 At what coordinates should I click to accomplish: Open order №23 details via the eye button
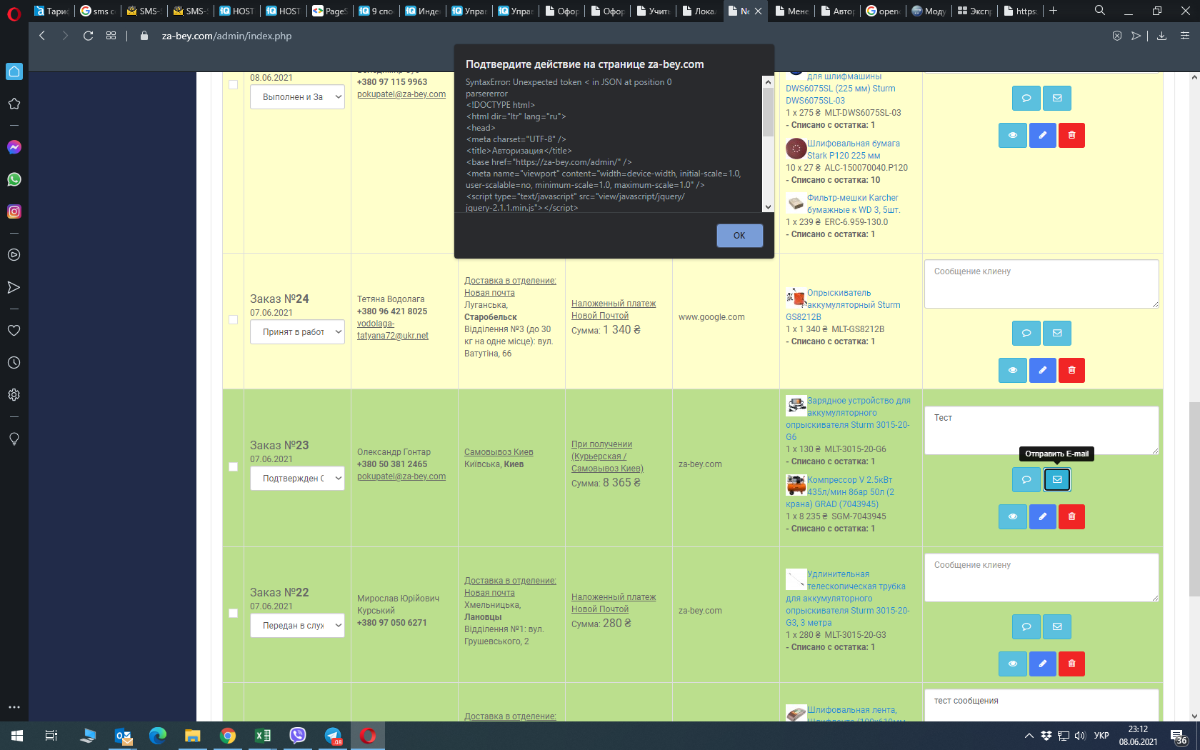(x=1012, y=516)
